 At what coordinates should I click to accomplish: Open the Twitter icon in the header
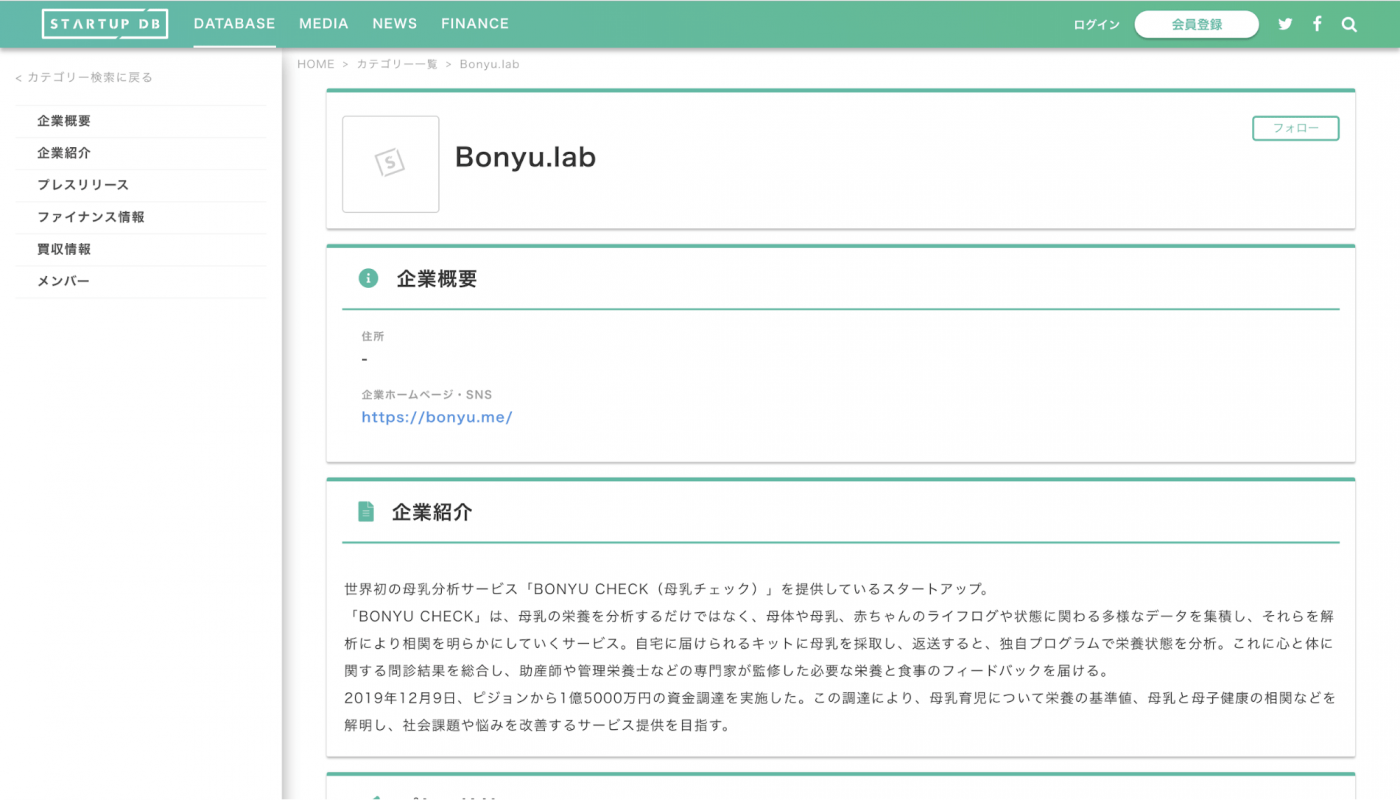[1285, 23]
